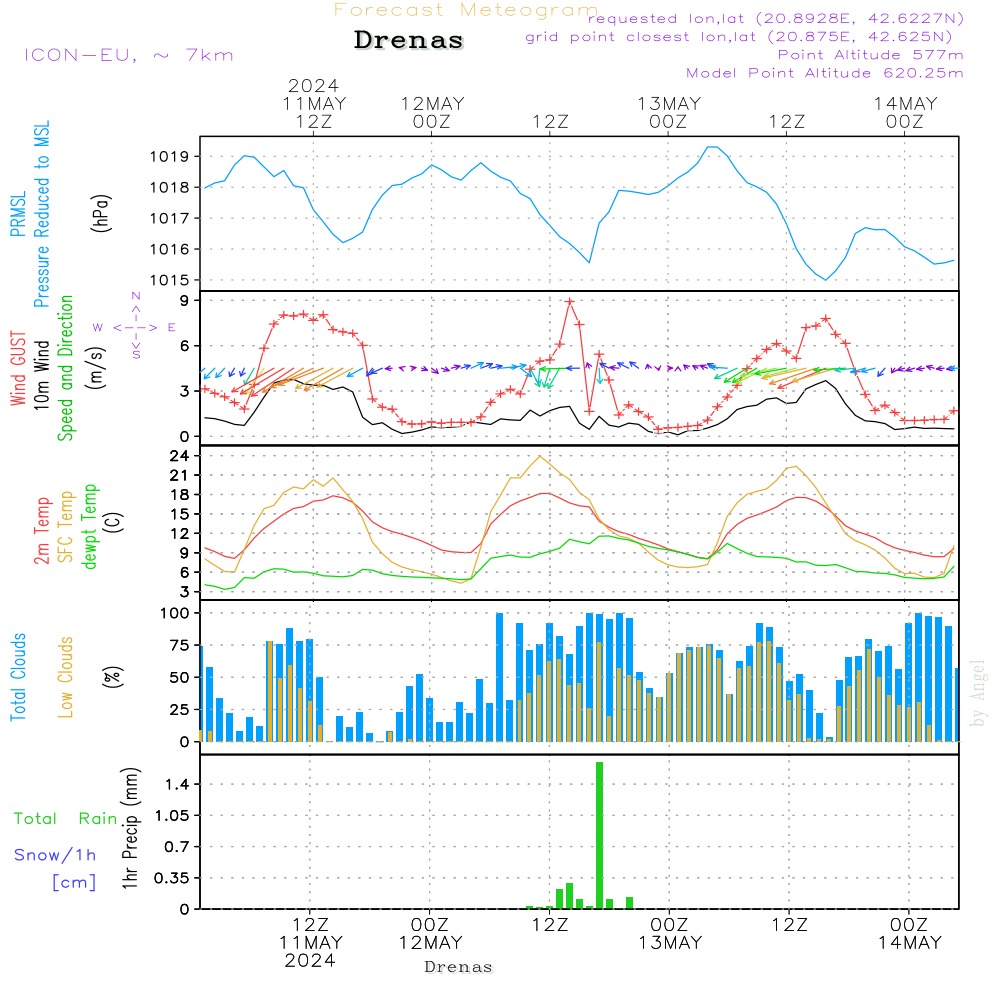This screenshot has width=1000, height=1000.
Task: Click the '1hr Precip (mm)' axis label
Action: (x=130, y=828)
